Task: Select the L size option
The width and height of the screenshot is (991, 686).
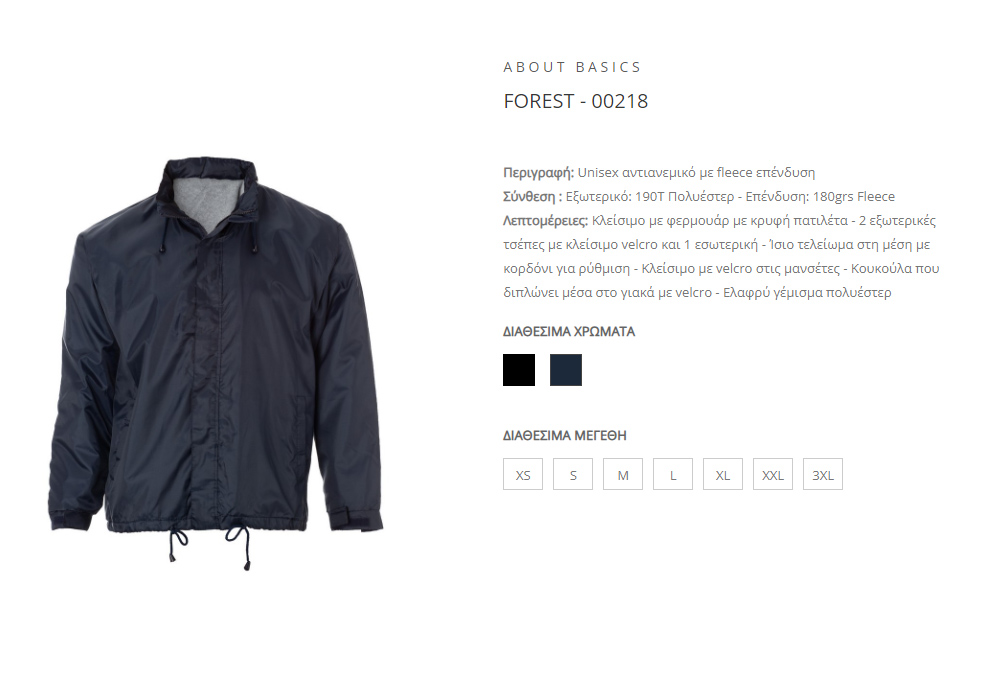Action: tap(672, 474)
